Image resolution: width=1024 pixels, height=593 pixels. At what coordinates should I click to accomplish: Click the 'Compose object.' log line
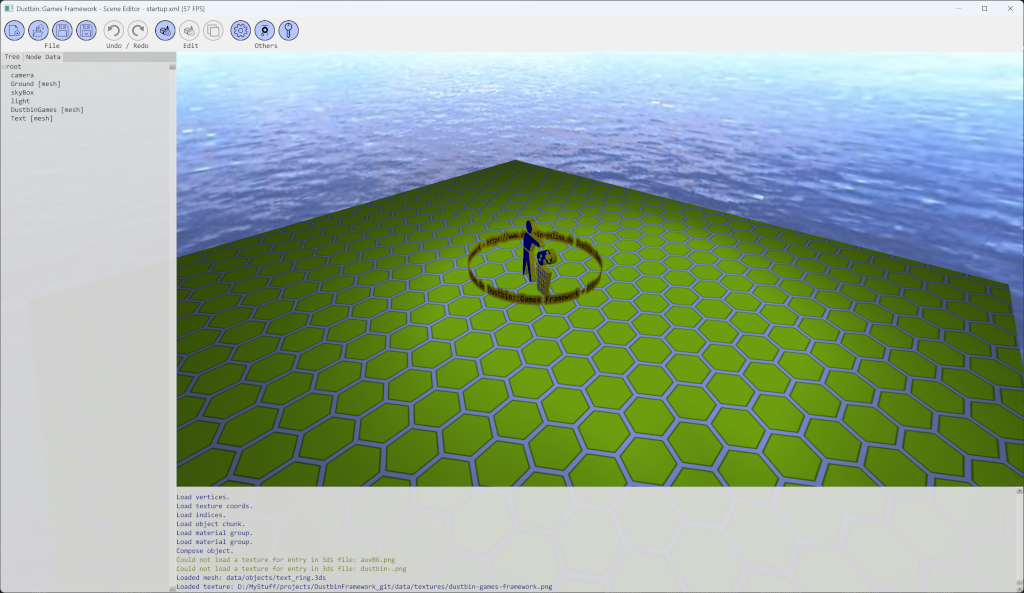click(x=204, y=551)
